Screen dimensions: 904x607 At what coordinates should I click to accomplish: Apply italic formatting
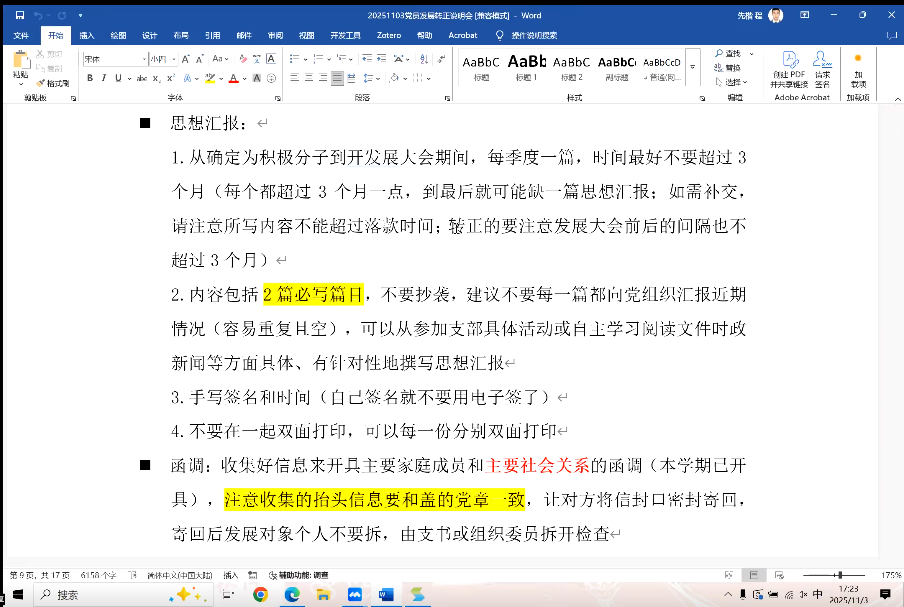point(104,78)
